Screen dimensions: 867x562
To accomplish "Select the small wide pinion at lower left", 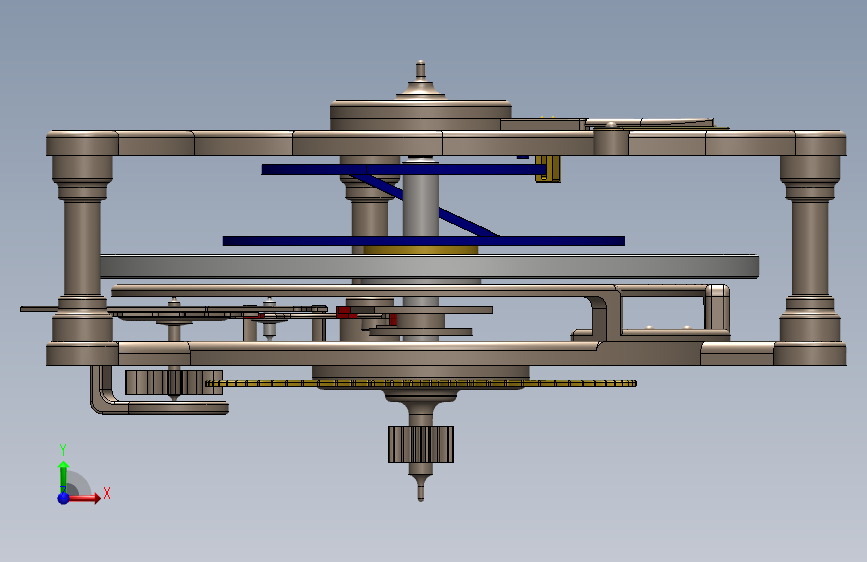I will 174,382.
